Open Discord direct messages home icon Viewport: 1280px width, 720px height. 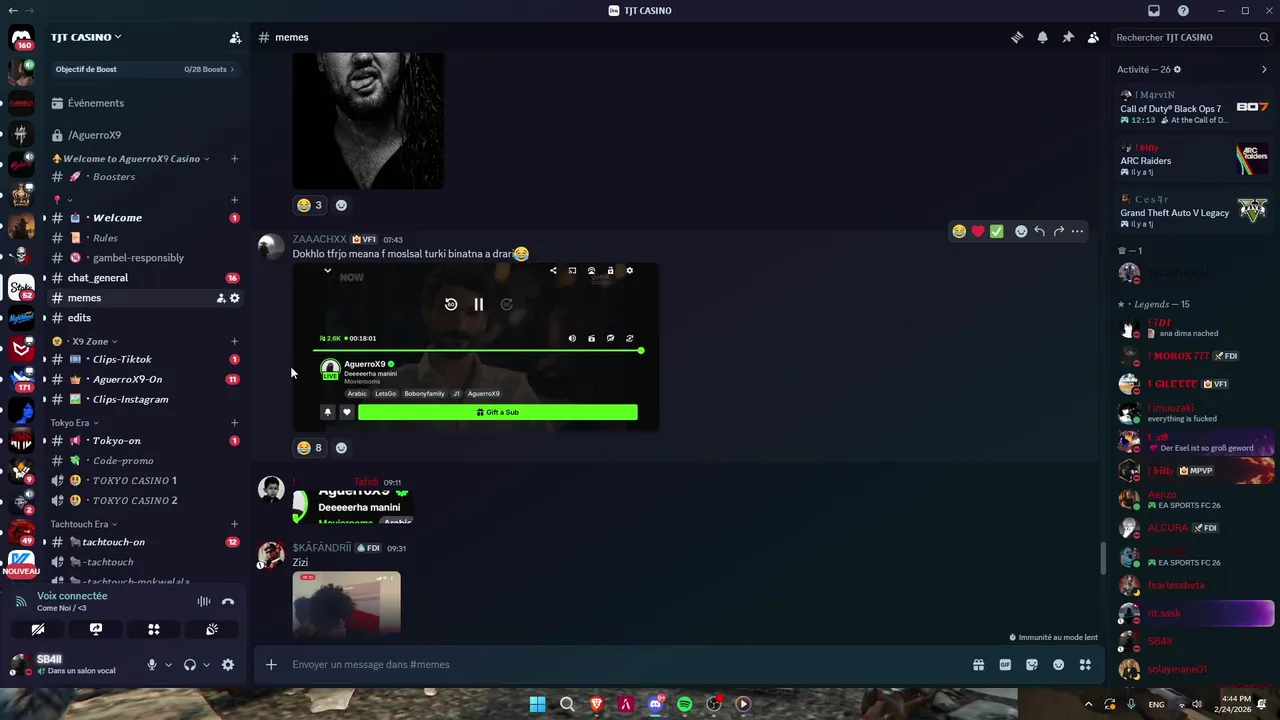click(21, 39)
